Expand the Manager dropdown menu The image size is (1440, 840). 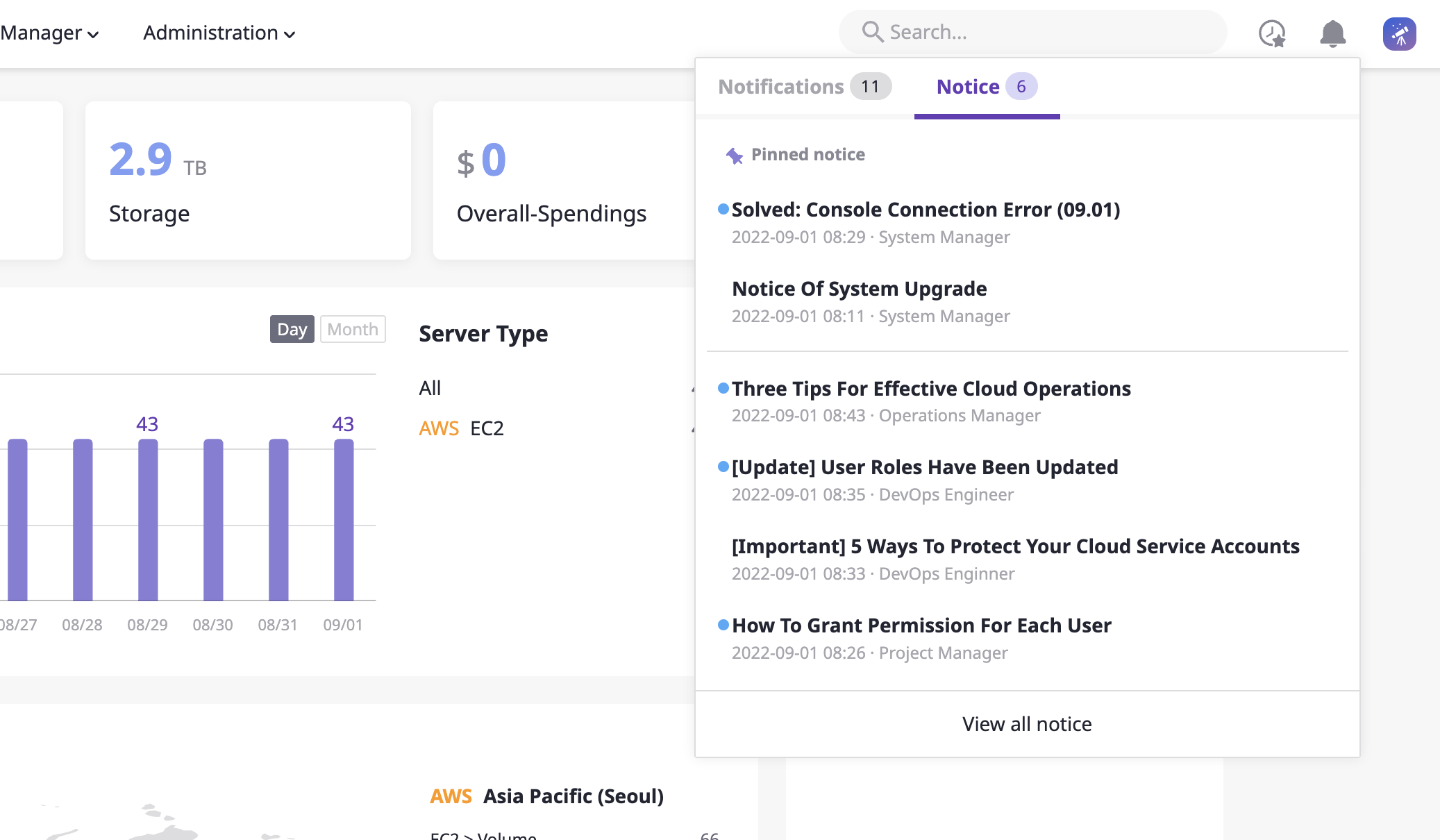(x=50, y=32)
